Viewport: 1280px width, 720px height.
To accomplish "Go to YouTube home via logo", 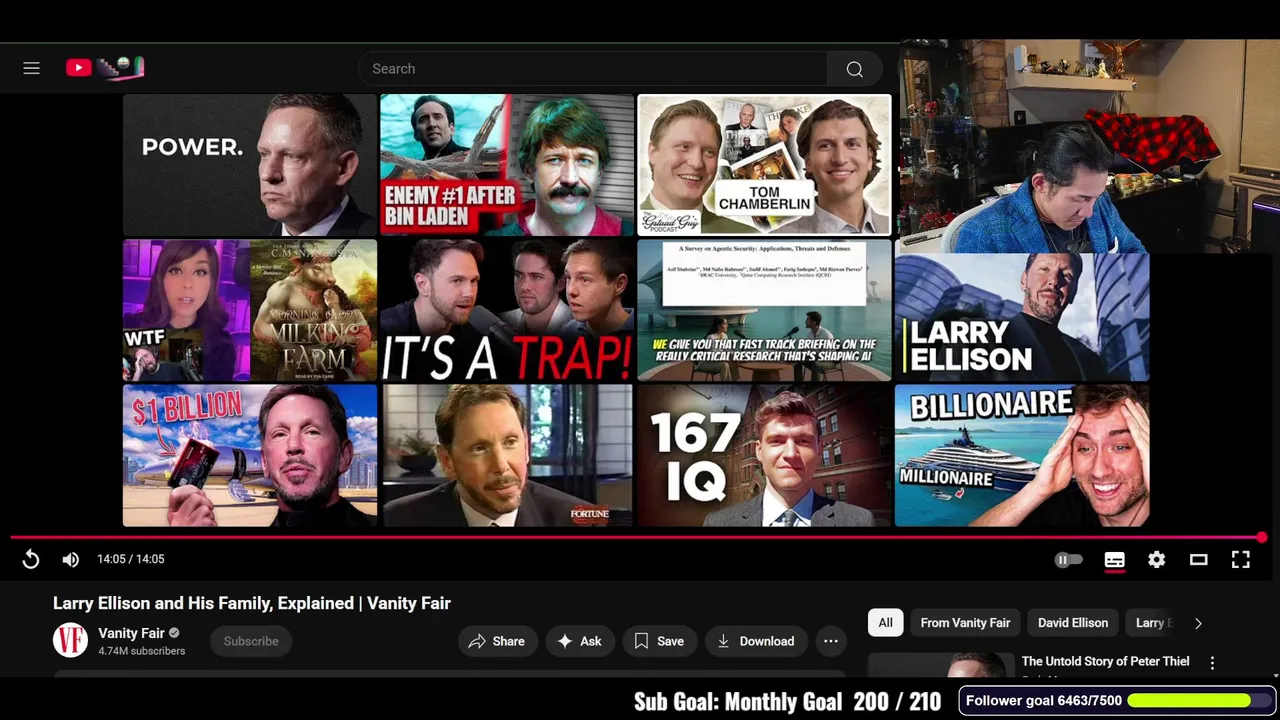I will [x=105, y=68].
